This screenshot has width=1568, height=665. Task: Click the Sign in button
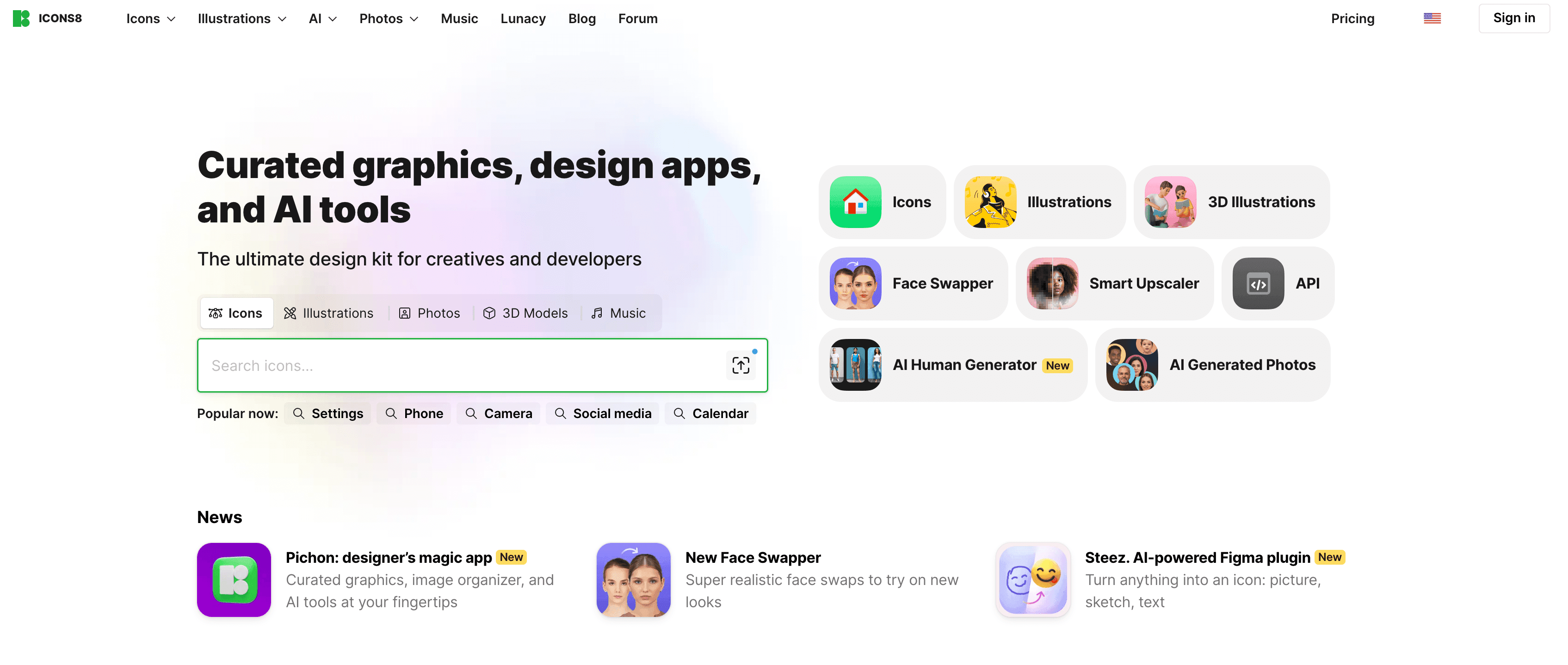click(x=1514, y=18)
